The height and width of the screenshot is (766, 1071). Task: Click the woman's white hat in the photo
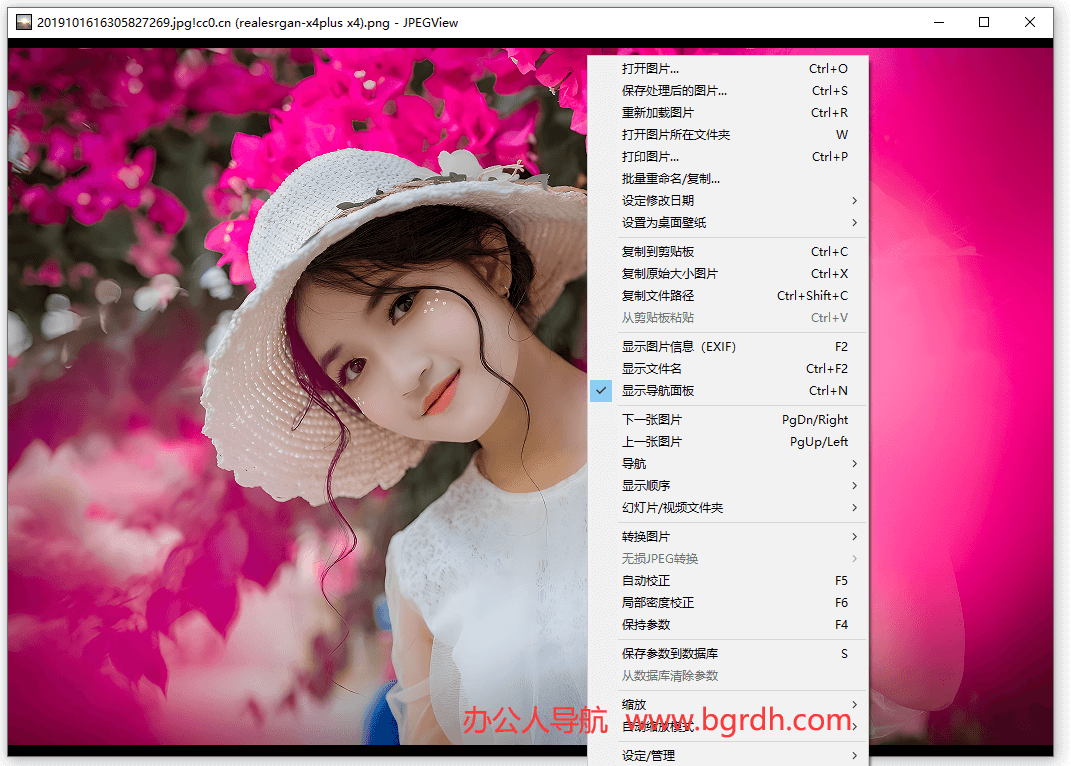click(300, 230)
